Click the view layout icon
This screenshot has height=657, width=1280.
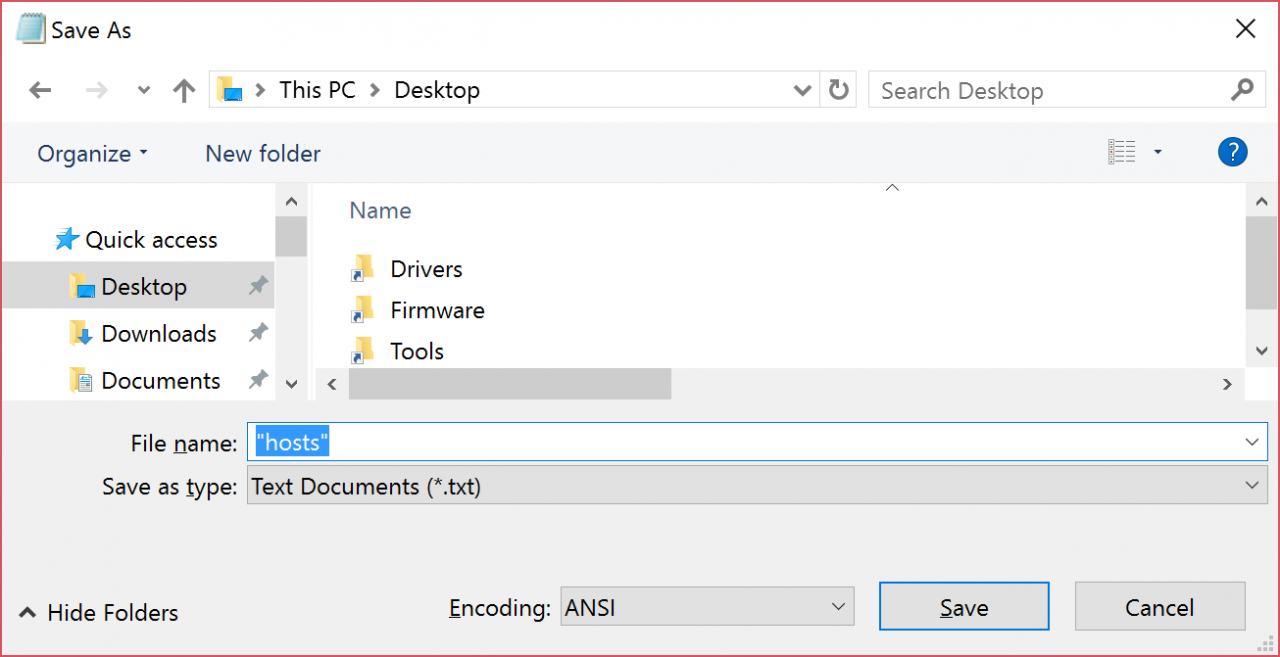(x=1122, y=152)
